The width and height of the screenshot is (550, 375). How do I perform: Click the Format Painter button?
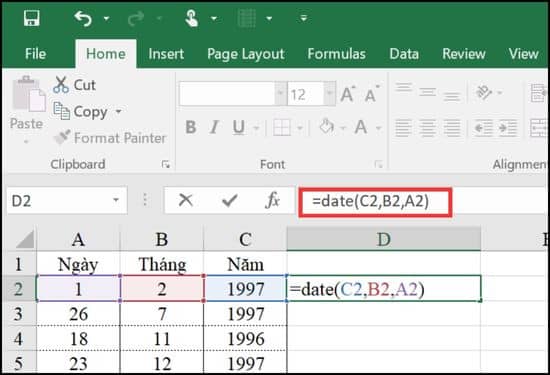[109, 138]
